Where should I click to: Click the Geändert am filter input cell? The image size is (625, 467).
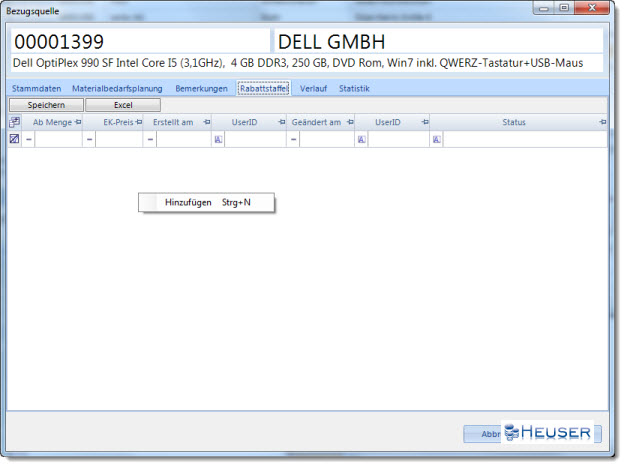[327, 139]
